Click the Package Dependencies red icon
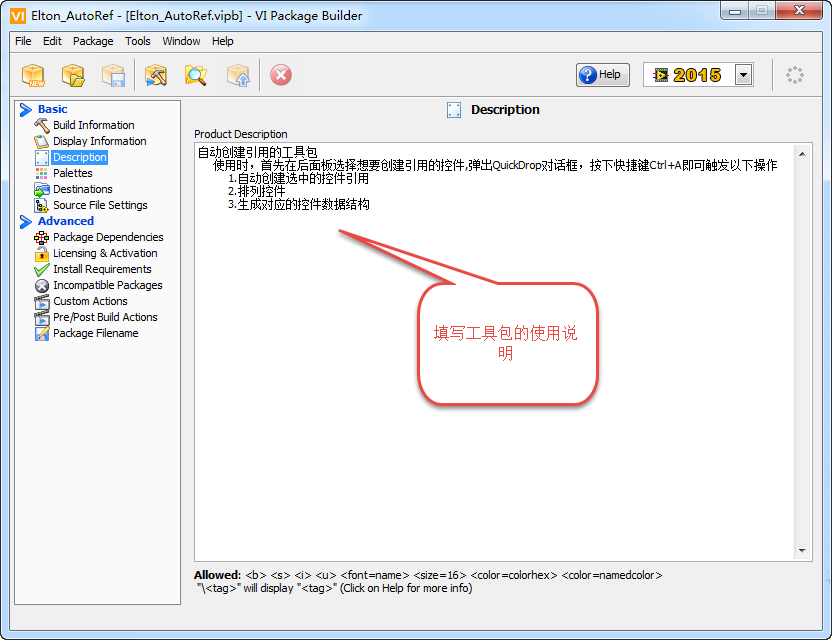 coord(41,238)
